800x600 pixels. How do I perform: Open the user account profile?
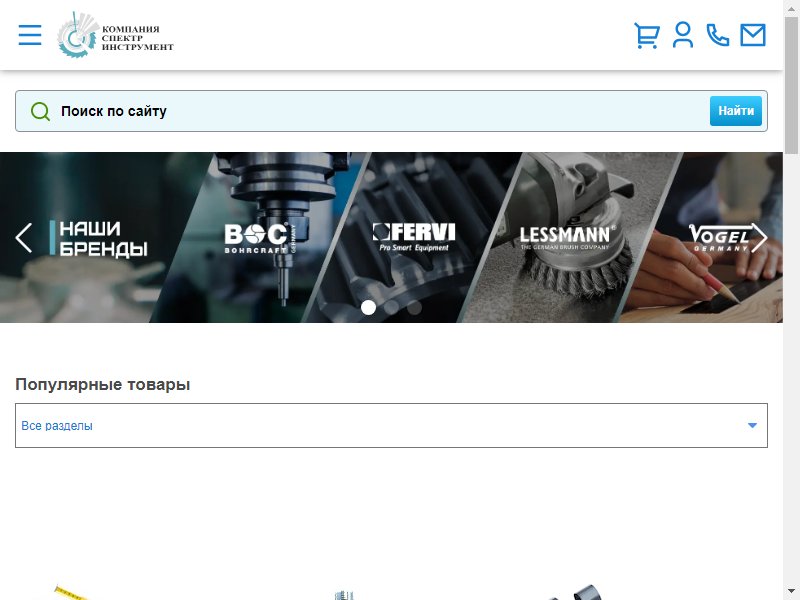[683, 35]
